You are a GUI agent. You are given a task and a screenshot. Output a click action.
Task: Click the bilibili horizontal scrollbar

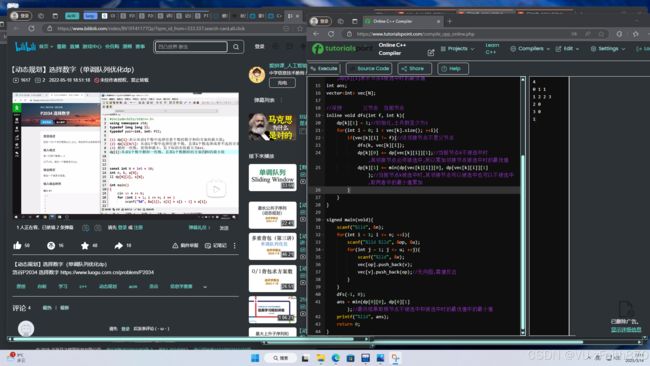pos(189,339)
